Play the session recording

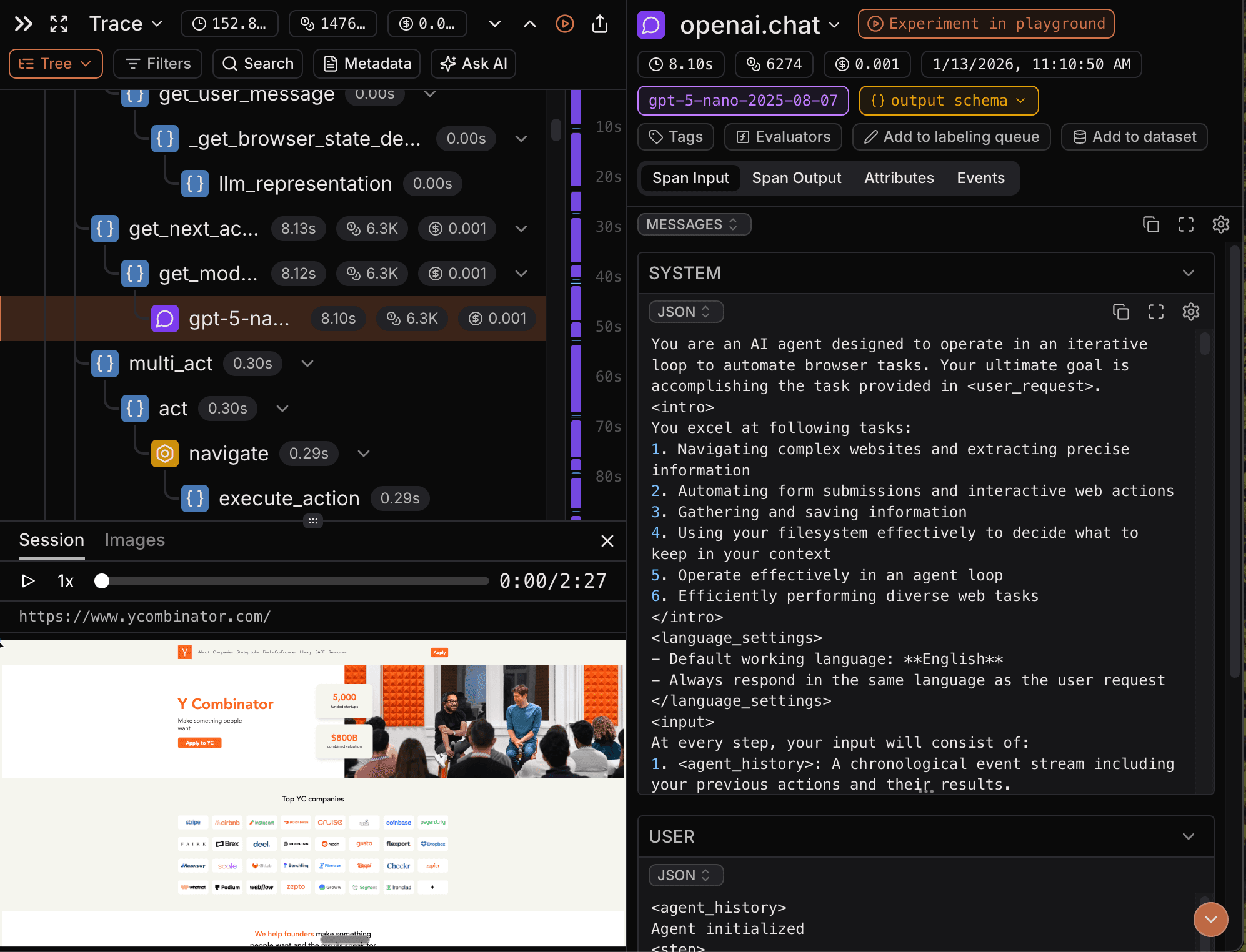tap(27, 581)
